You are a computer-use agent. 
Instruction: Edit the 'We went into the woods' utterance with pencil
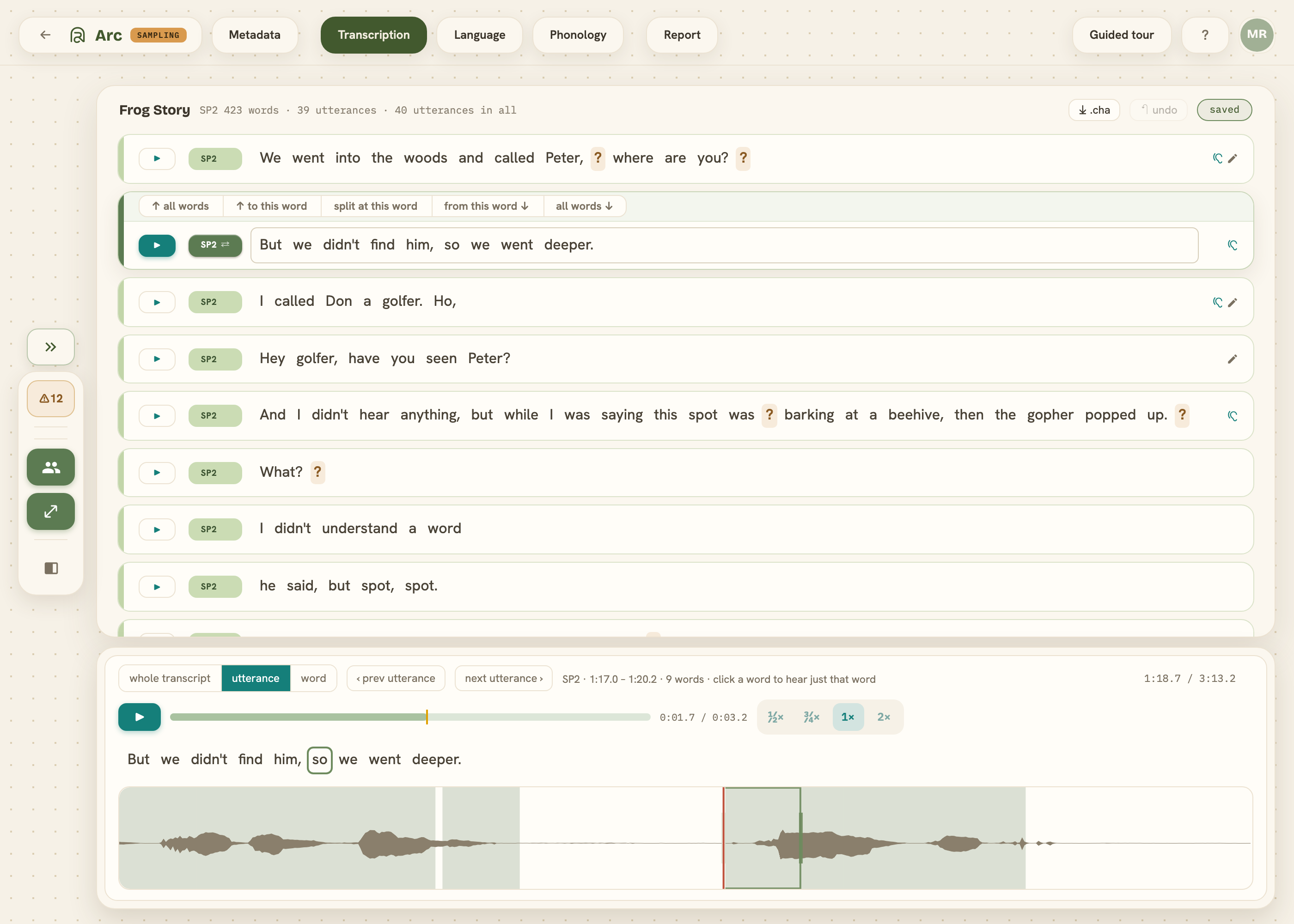point(1232,158)
